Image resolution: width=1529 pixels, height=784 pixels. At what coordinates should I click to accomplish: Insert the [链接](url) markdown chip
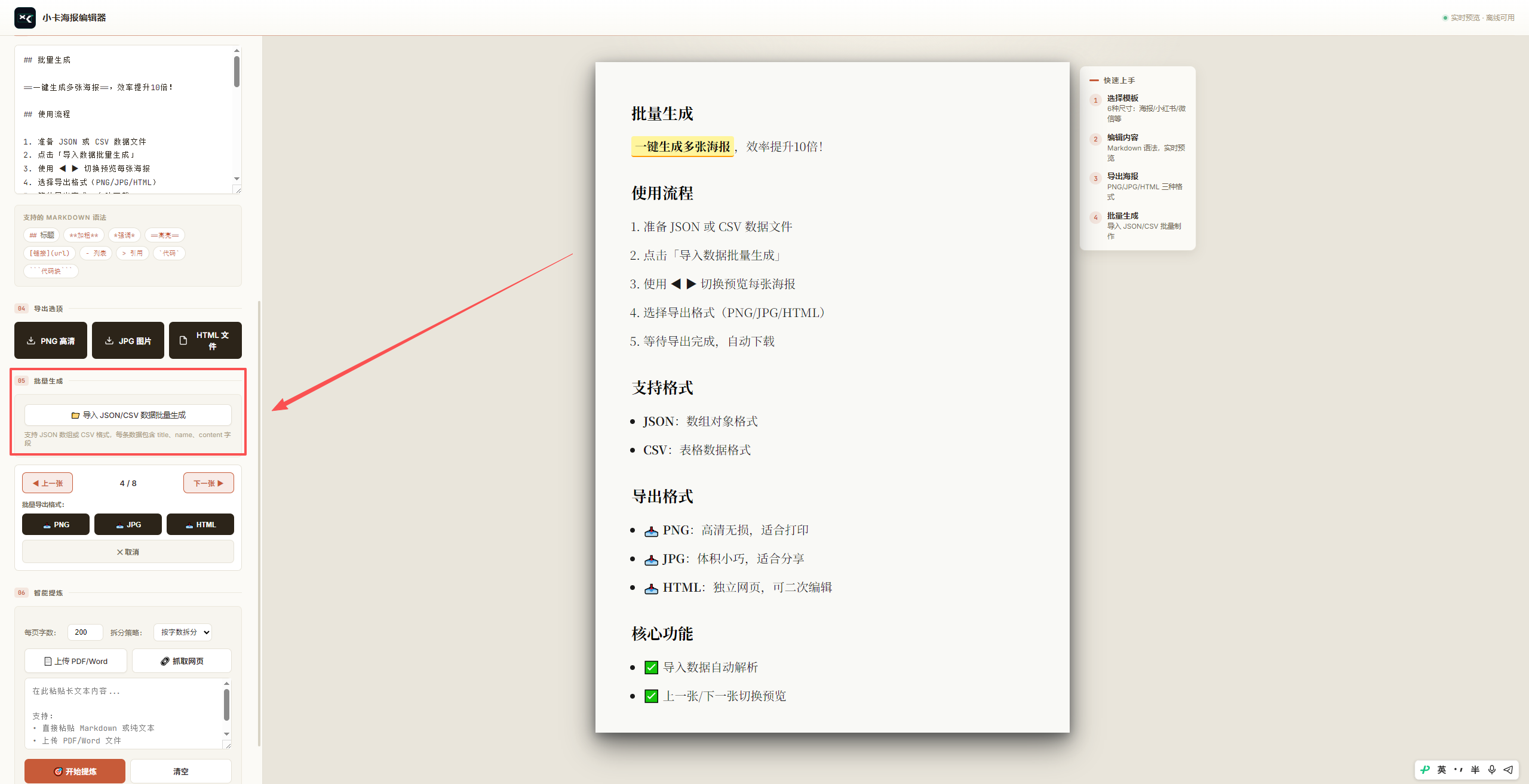click(x=50, y=253)
